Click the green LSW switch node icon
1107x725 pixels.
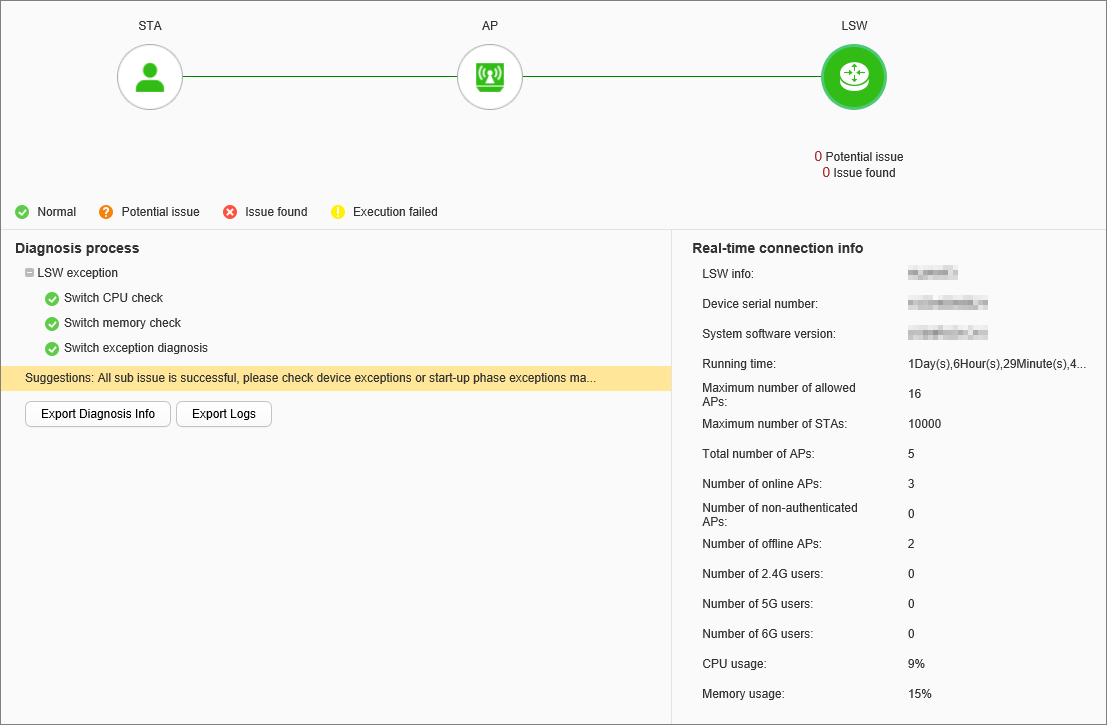[853, 77]
